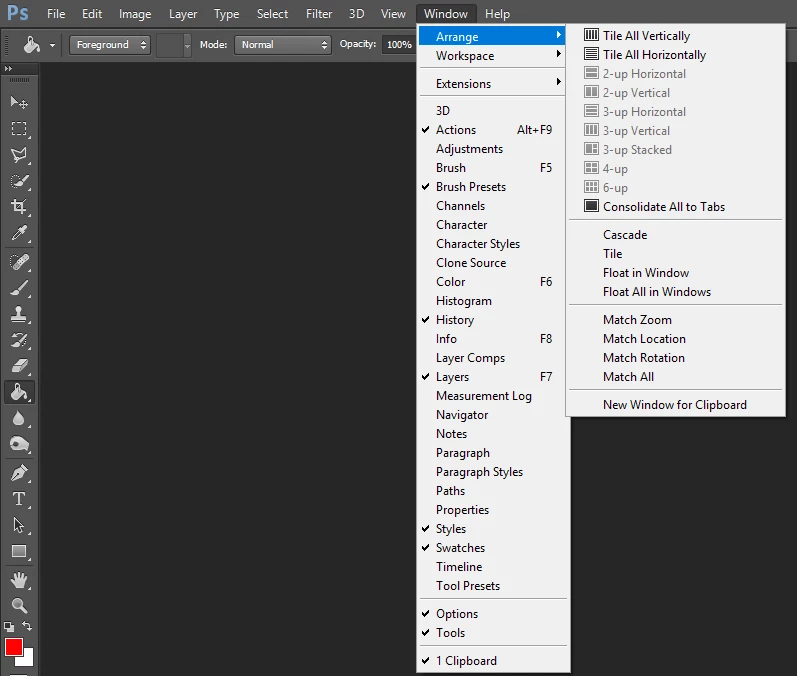Open the File menu

(x=56, y=14)
